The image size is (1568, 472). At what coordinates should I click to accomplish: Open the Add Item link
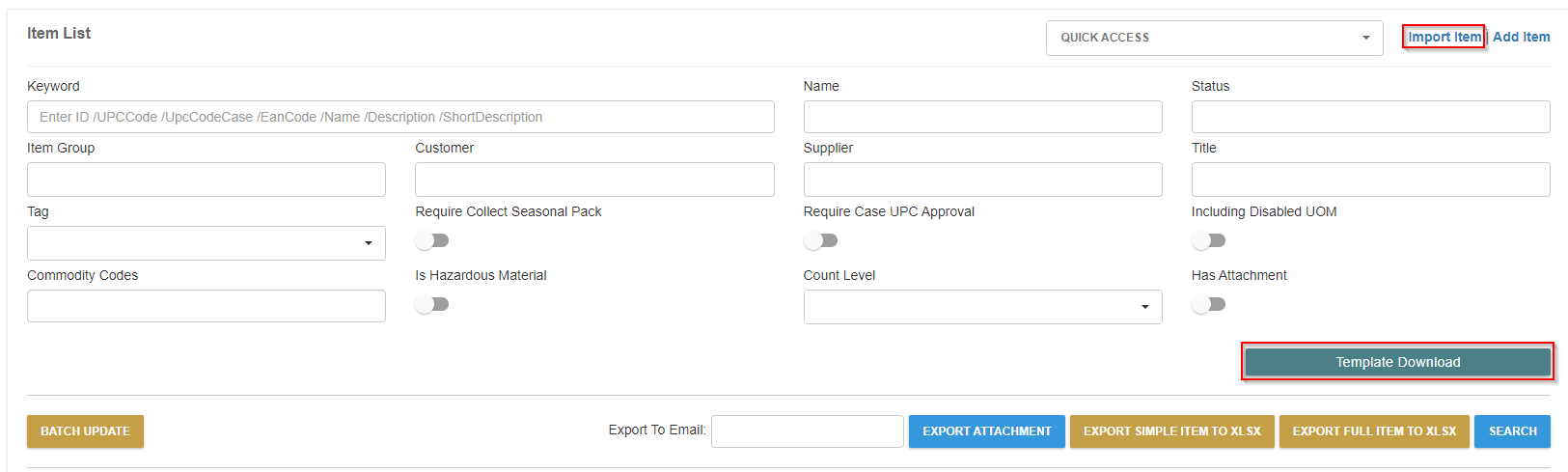click(1522, 38)
